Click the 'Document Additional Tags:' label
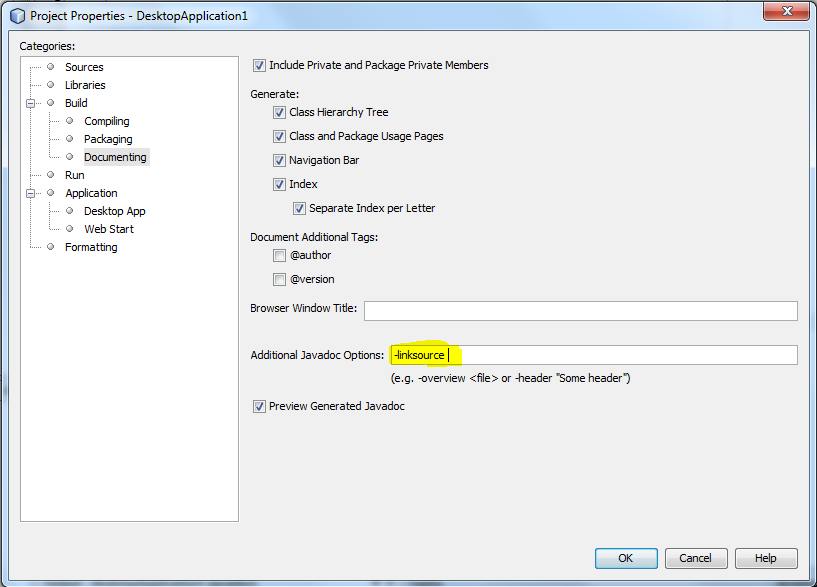The height and width of the screenshot is (587, 817). tap(314, 237)
